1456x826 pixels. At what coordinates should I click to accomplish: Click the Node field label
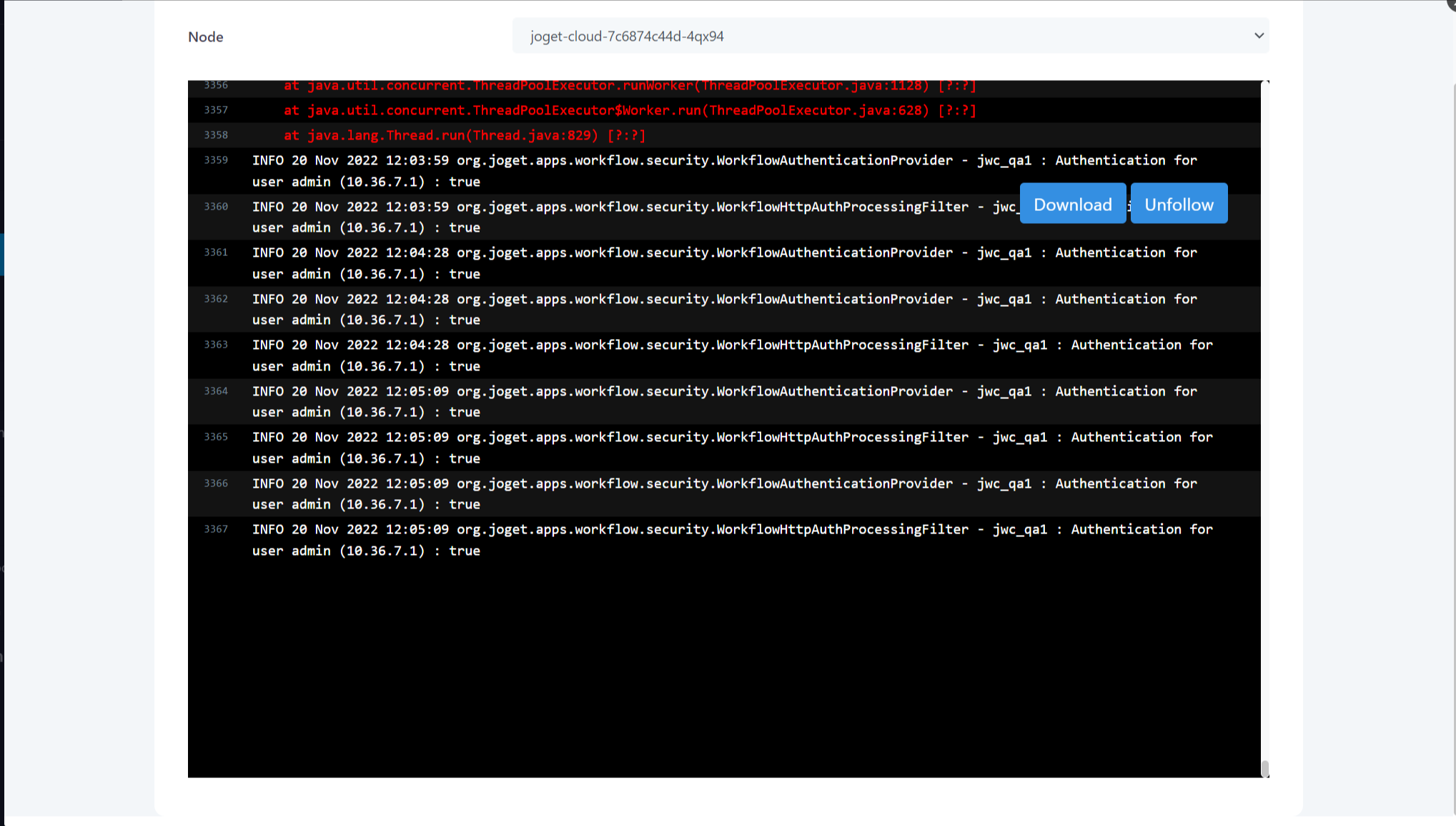pos(206,37)
